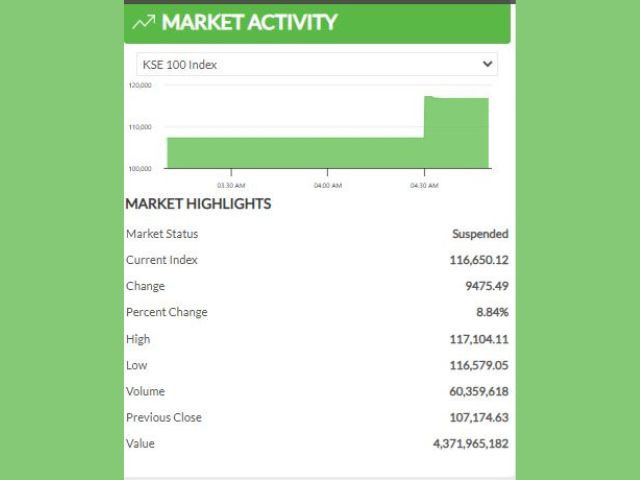Click the 04:00 AM chart axis marker

pyautogui.click(x=328, y=185)
